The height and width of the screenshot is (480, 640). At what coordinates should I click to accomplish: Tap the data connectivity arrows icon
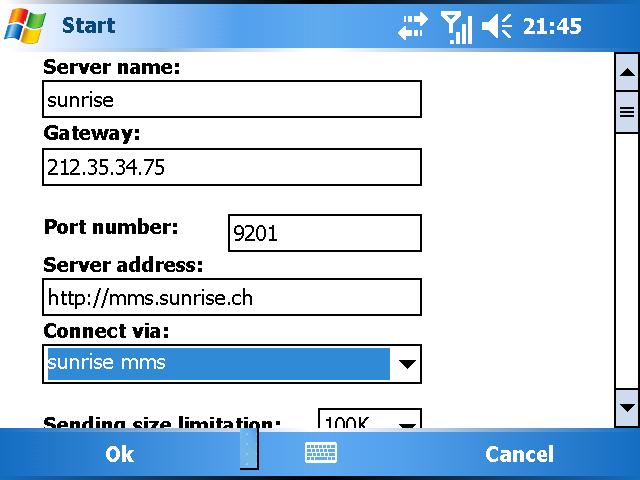click(x=413, y=26)
